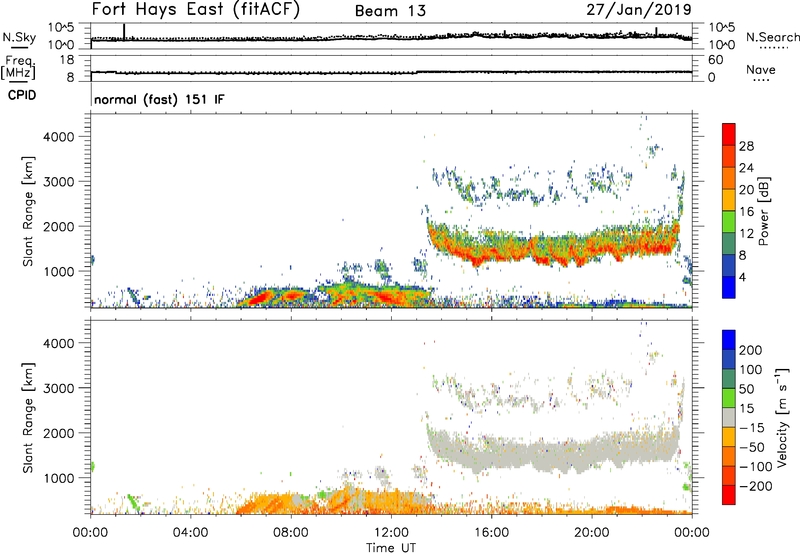Click the '24' value on Power colorbar
Image resolution: width=800 pixels, height=554 pixels.
point(746,168)
